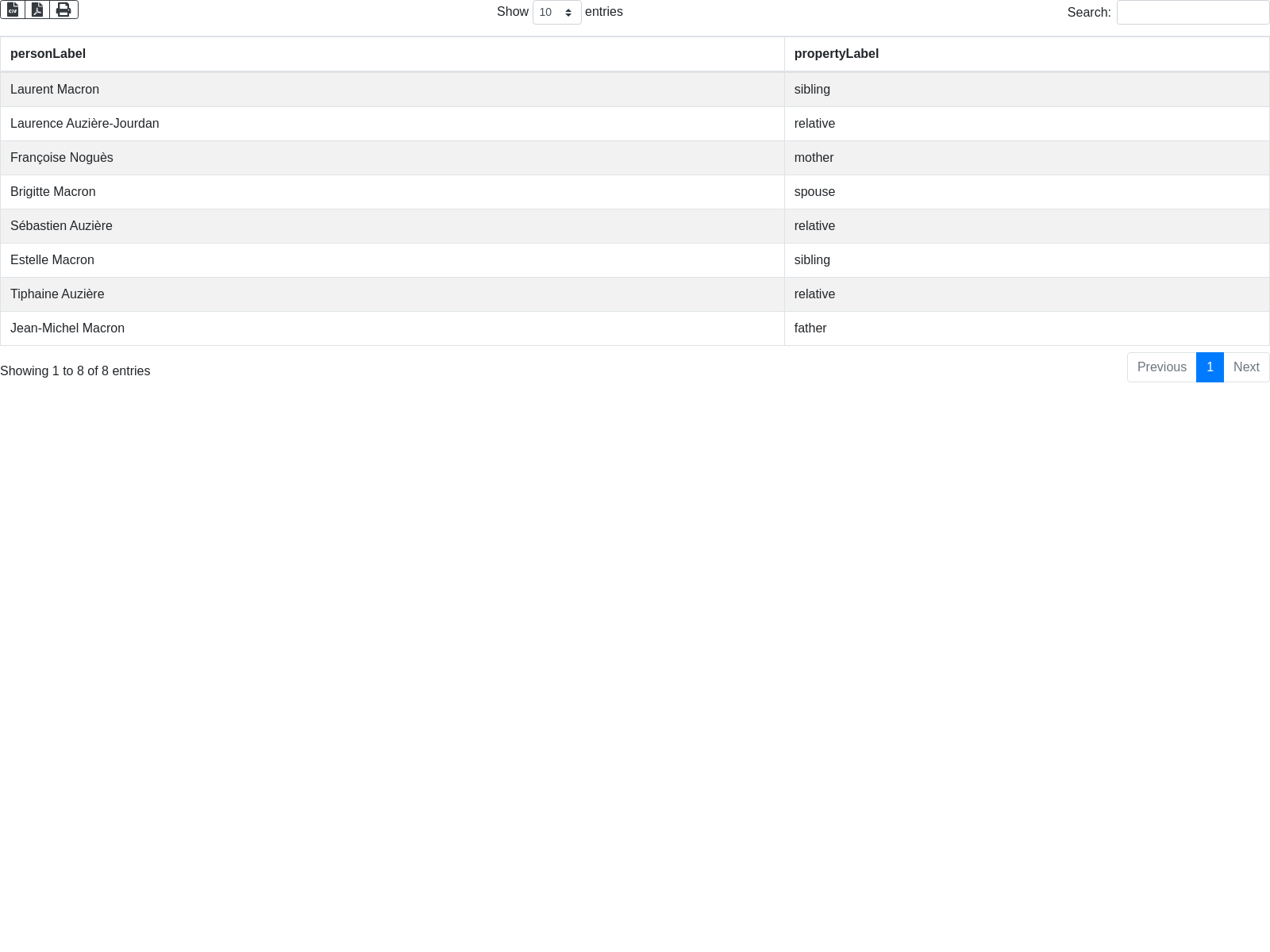The height and width of the screenshot is (952, 1270).
Task: Focus the Search input field
Action: 1193,12
